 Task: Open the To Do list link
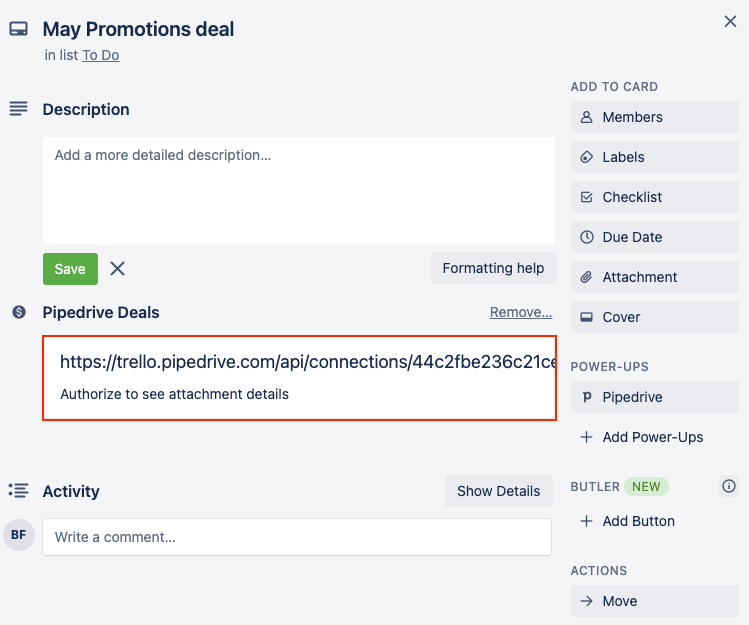[x=101, y=55]
